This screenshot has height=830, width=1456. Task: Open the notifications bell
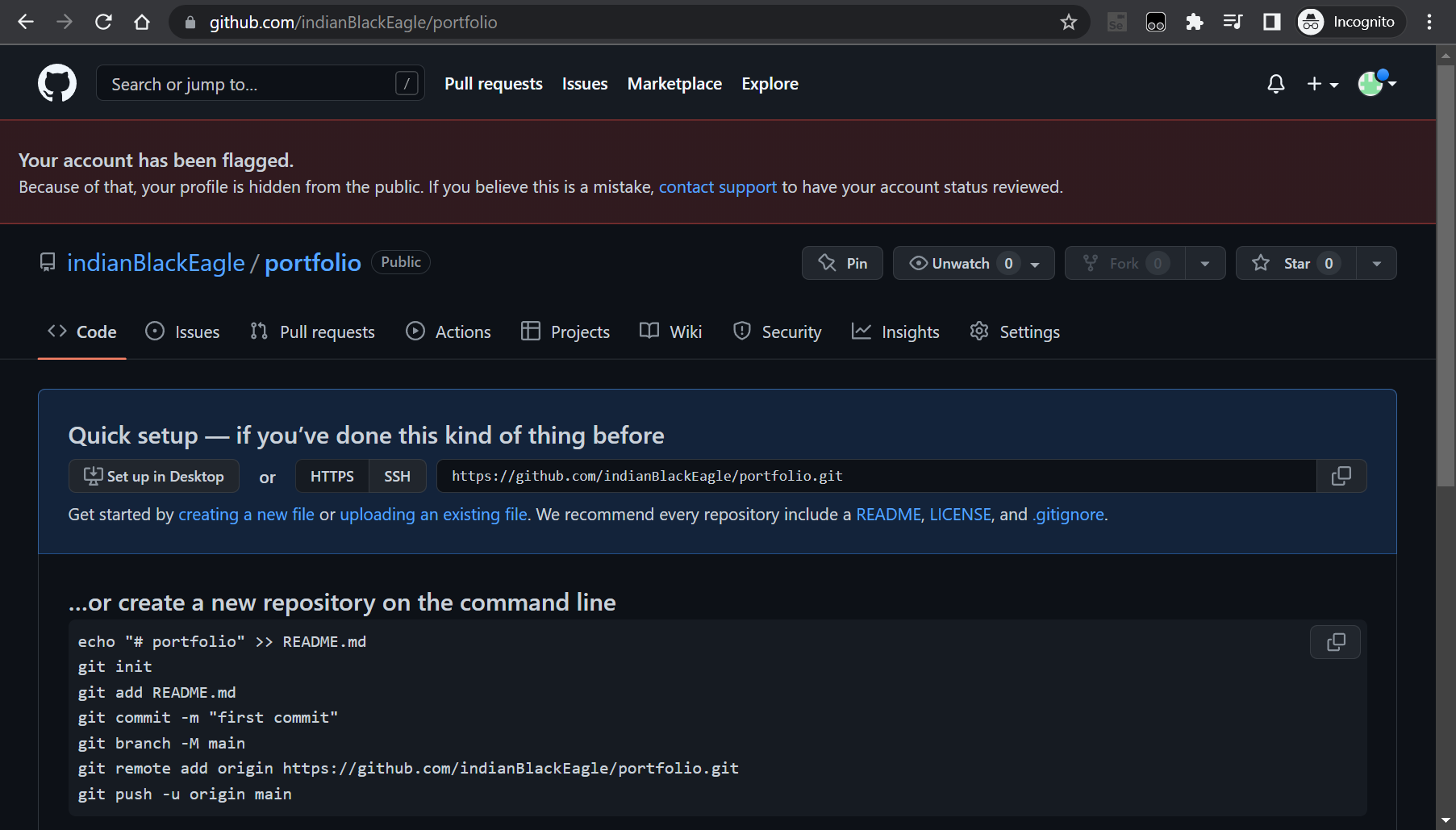pyautogui.click(x=1276, y=84)
